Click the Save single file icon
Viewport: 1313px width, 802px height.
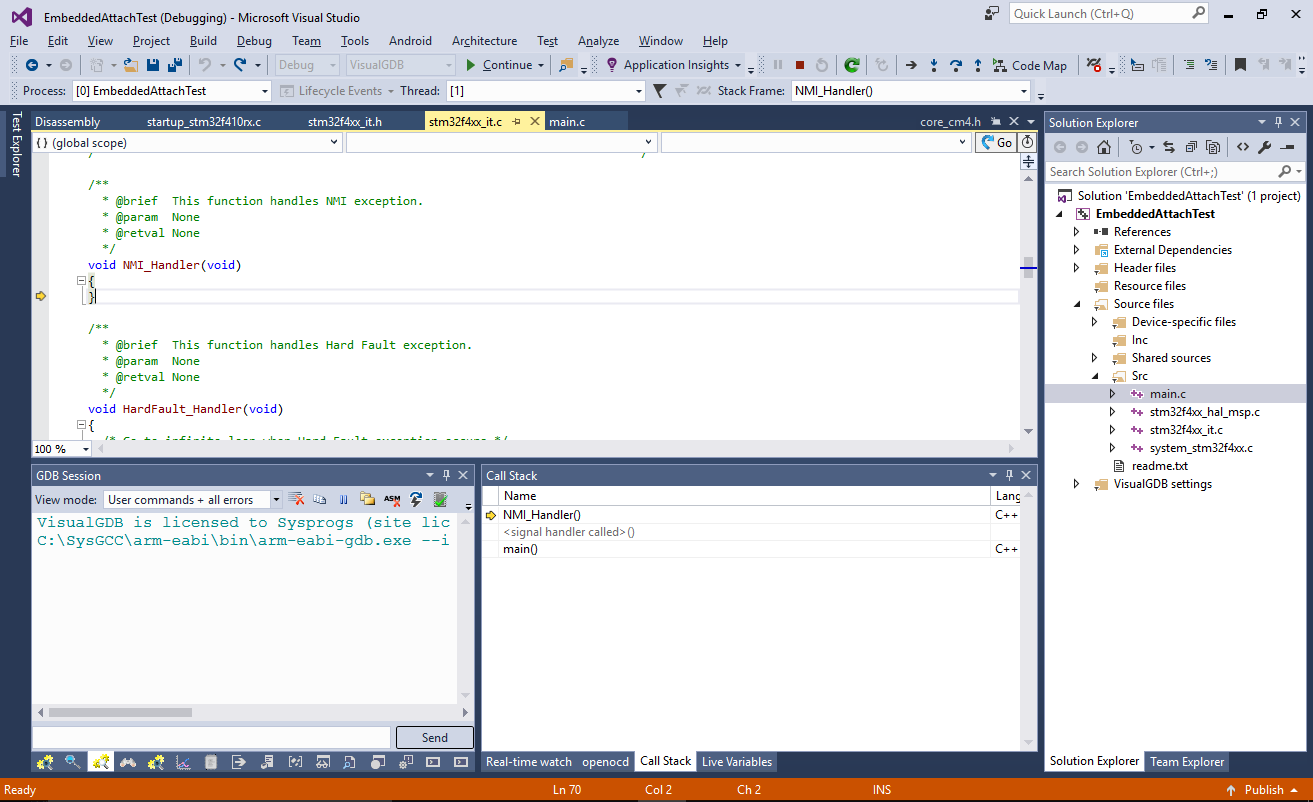[153, 65]
